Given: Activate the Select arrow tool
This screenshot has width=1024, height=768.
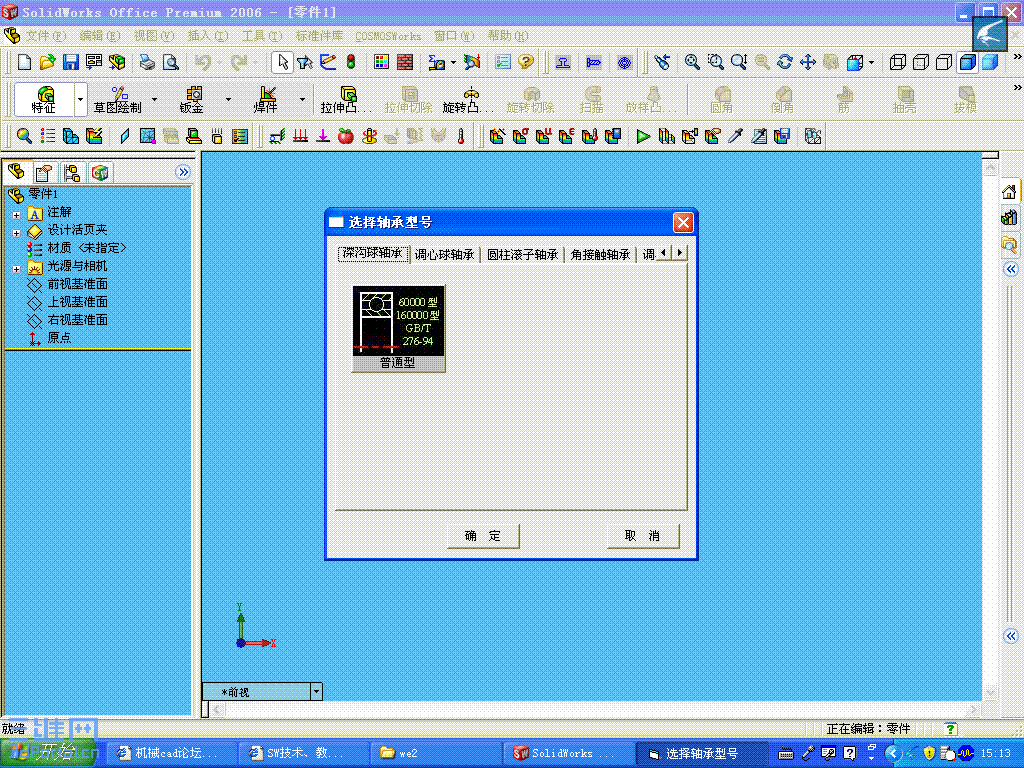Looking at the screenshot, I should (281, 61).
